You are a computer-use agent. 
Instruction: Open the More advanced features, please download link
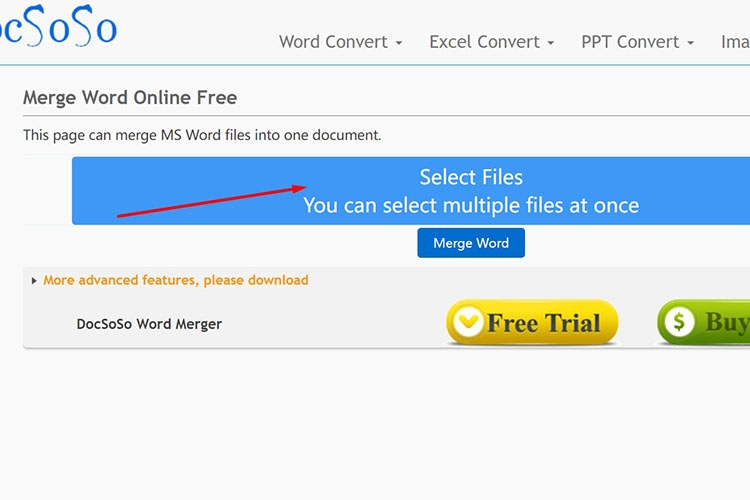pyautogui.click(x=176, y=280)
